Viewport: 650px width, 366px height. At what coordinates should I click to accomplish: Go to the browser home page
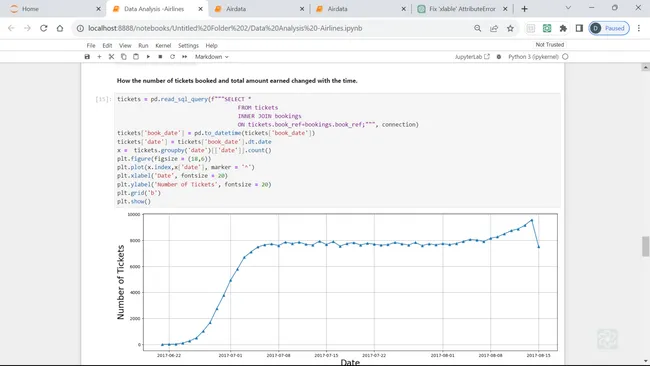pyautogui.click(x=60, y=28)
